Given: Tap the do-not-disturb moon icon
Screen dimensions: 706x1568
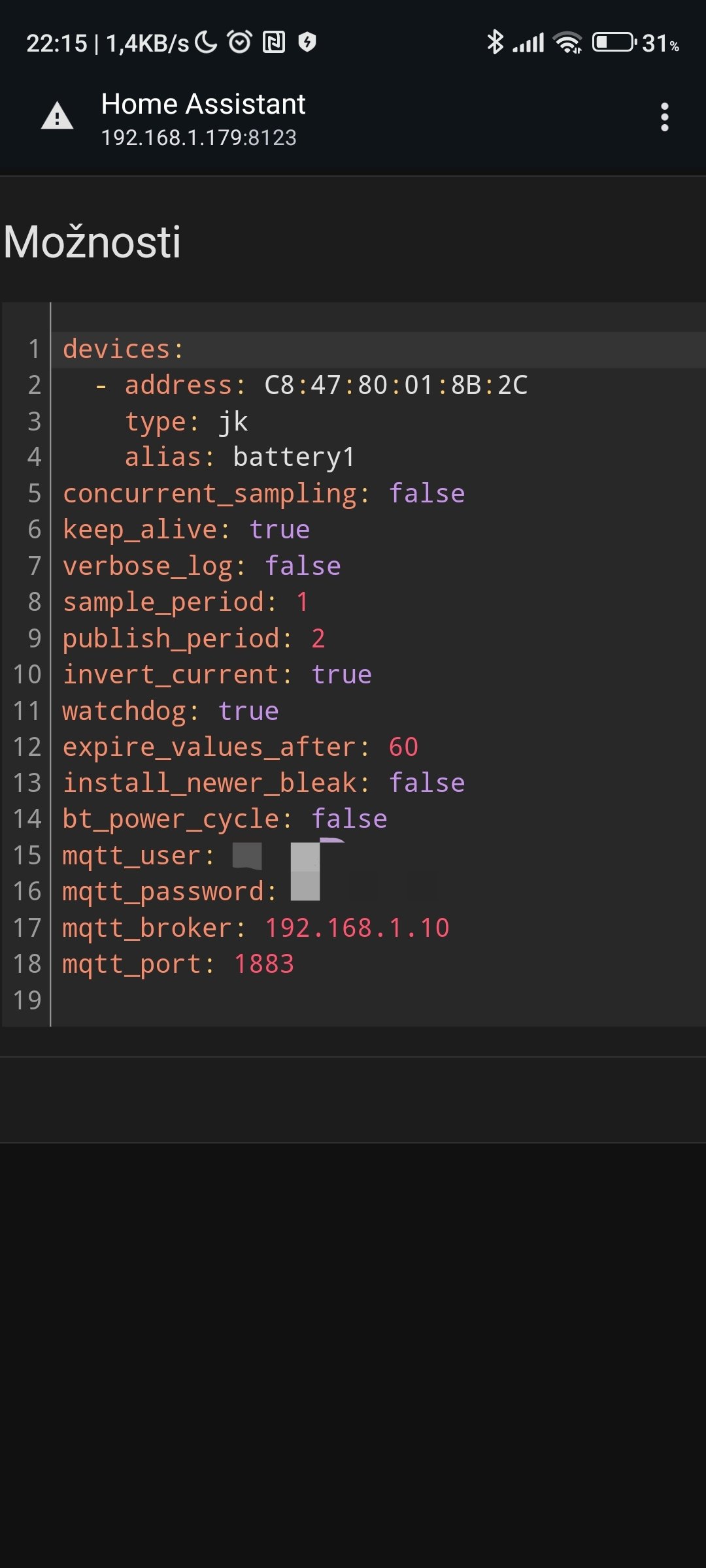Looking at the screenshot, I should [206, 42].
